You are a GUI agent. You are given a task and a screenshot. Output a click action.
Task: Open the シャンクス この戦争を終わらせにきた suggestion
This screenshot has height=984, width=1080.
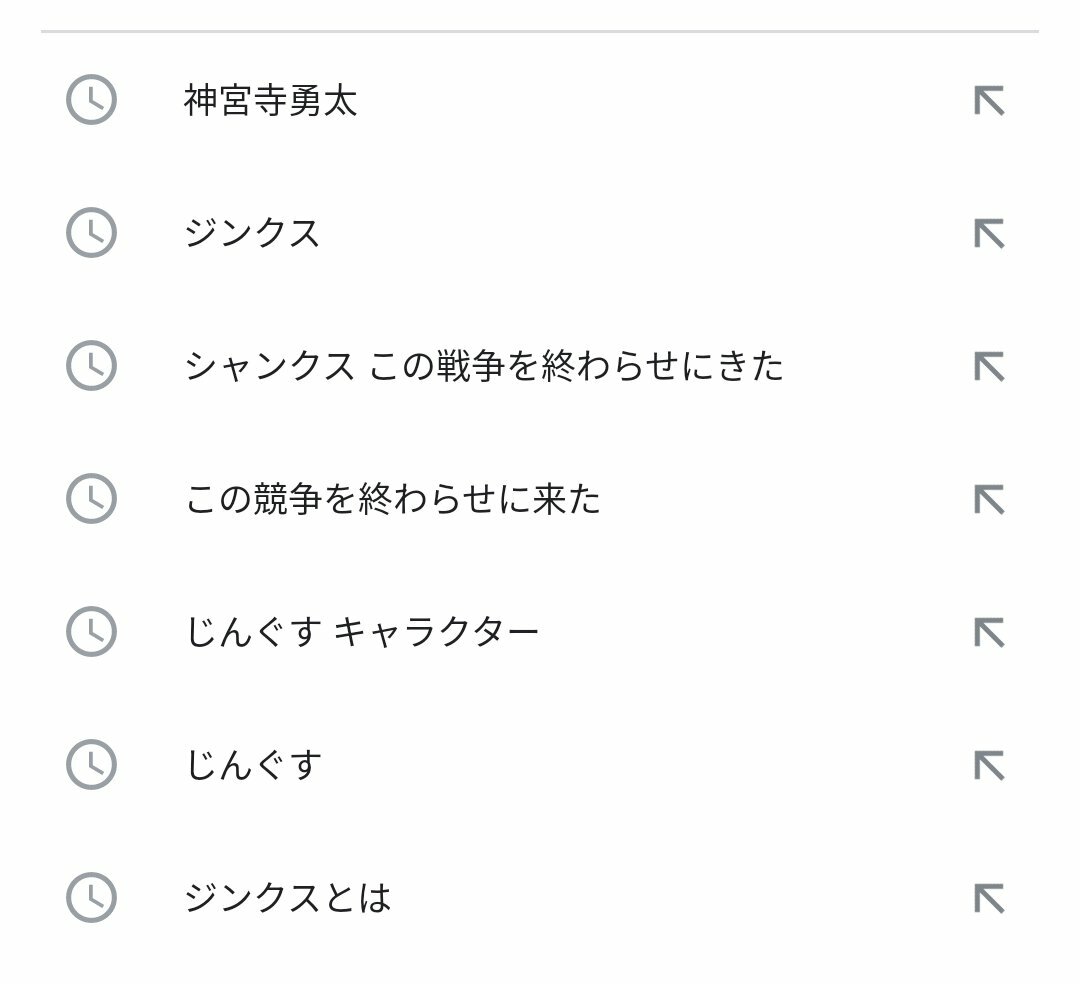(484, 366)
